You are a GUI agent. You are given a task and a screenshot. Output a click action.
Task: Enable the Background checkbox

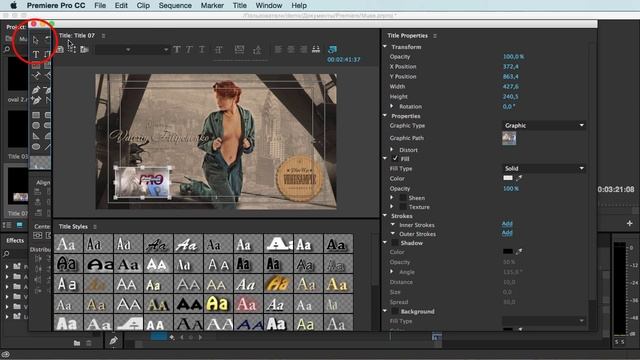pyautogui.click(x=395, y=311)
